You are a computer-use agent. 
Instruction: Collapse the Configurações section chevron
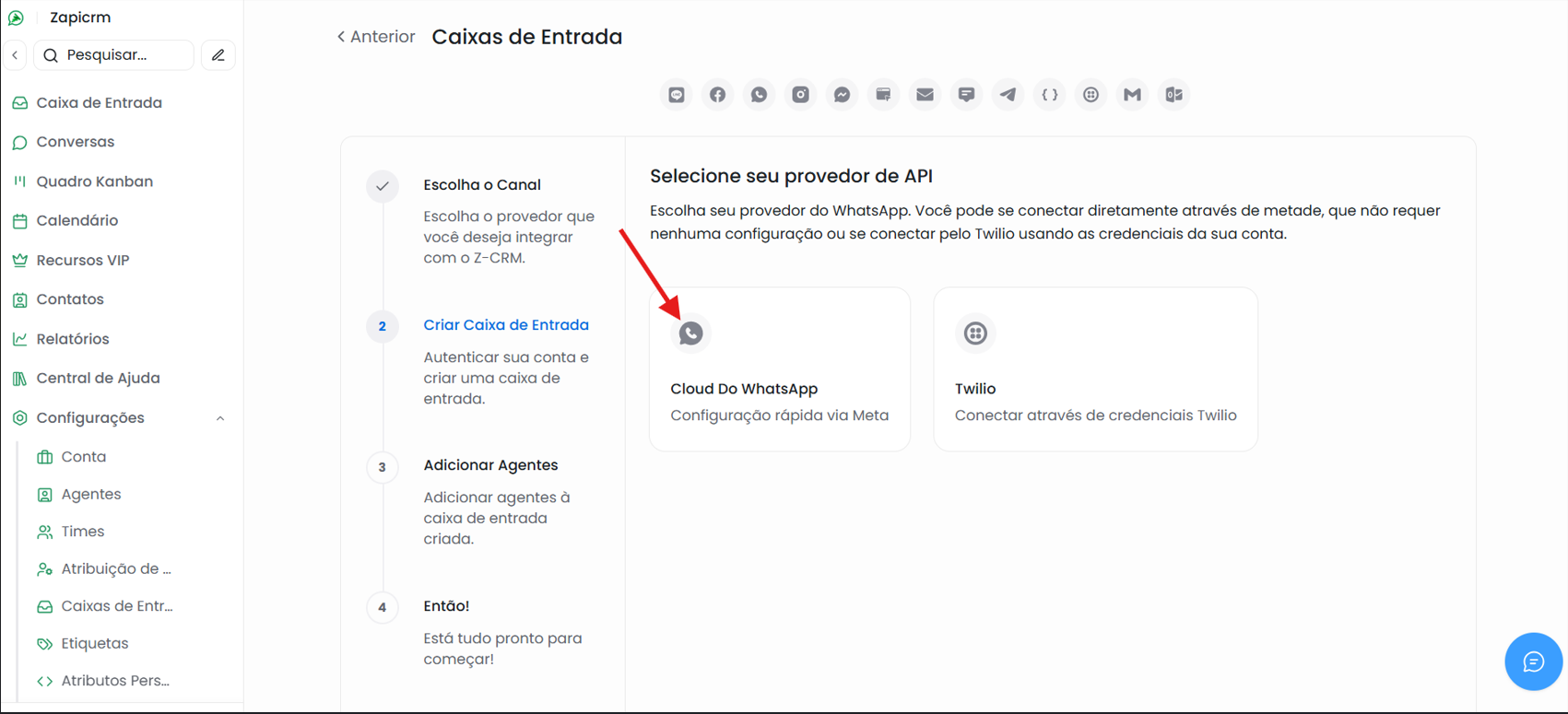pyautogui.click(x=220, y=418)
